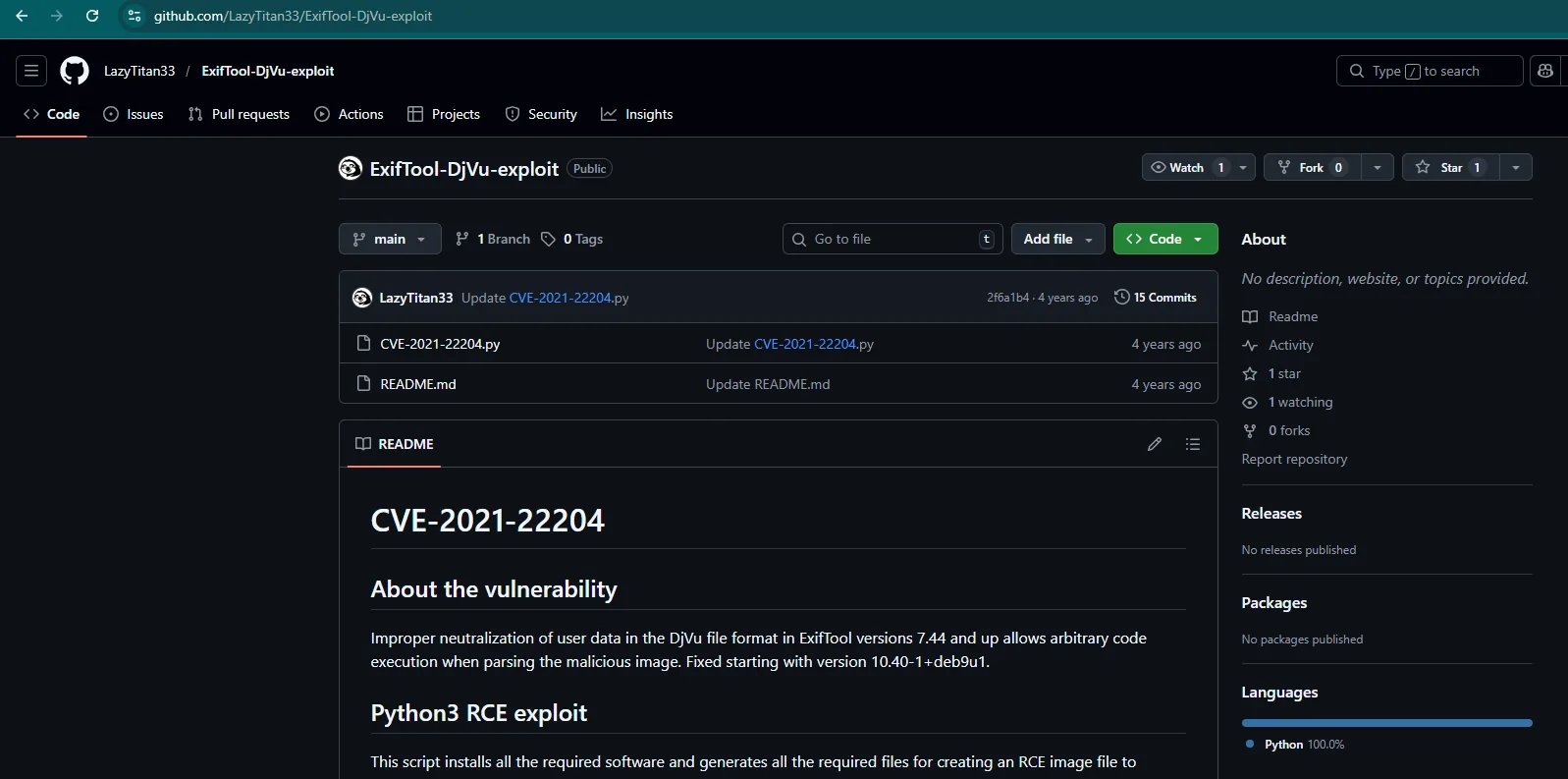Open the Watch notifications dropdown arrow
The width and height of the screenshot is (1568, 779).
[x=1243, y=167]
